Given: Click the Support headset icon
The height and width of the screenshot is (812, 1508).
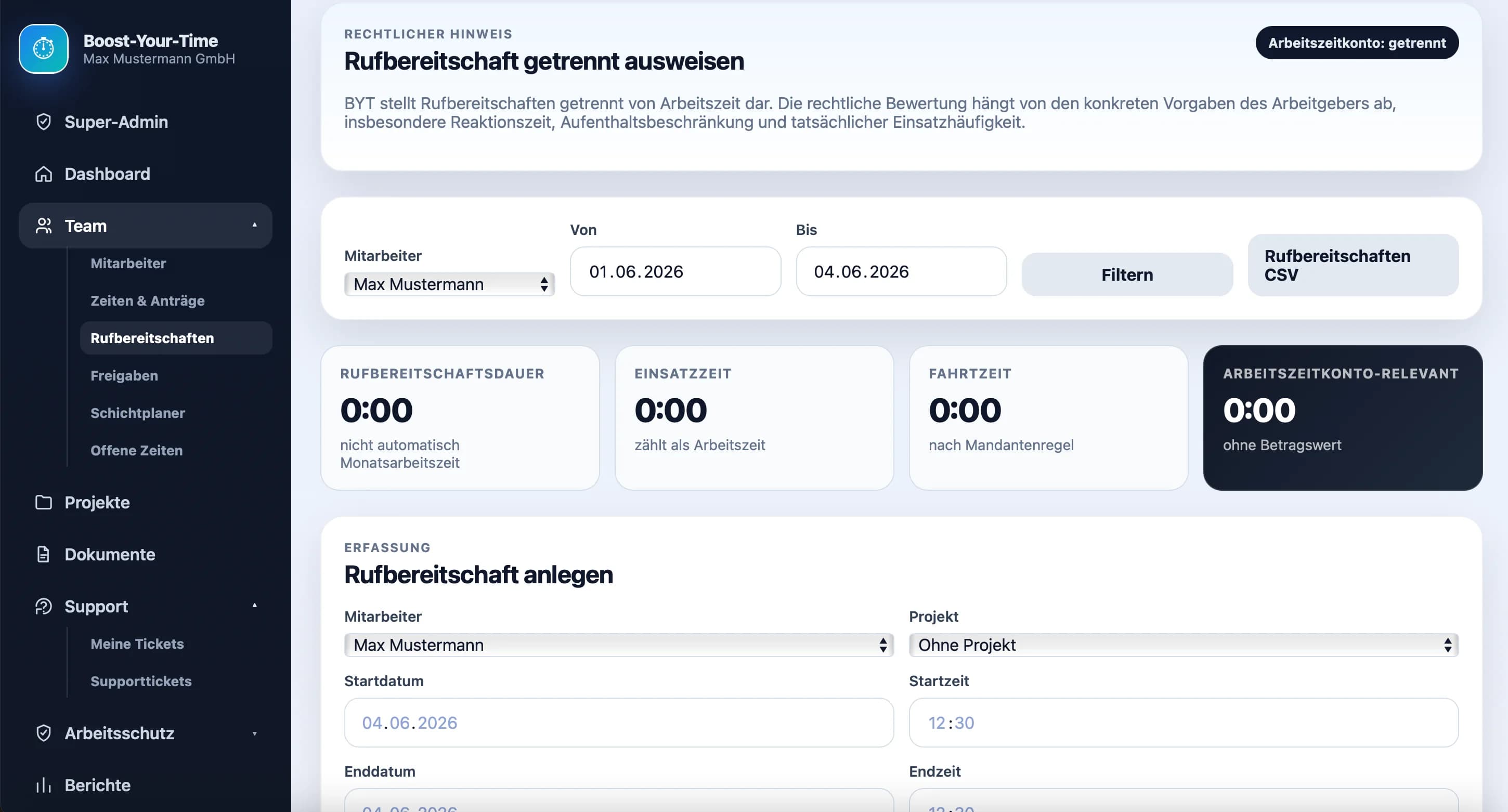Looking at the screenshot, I should coord(43,607).
